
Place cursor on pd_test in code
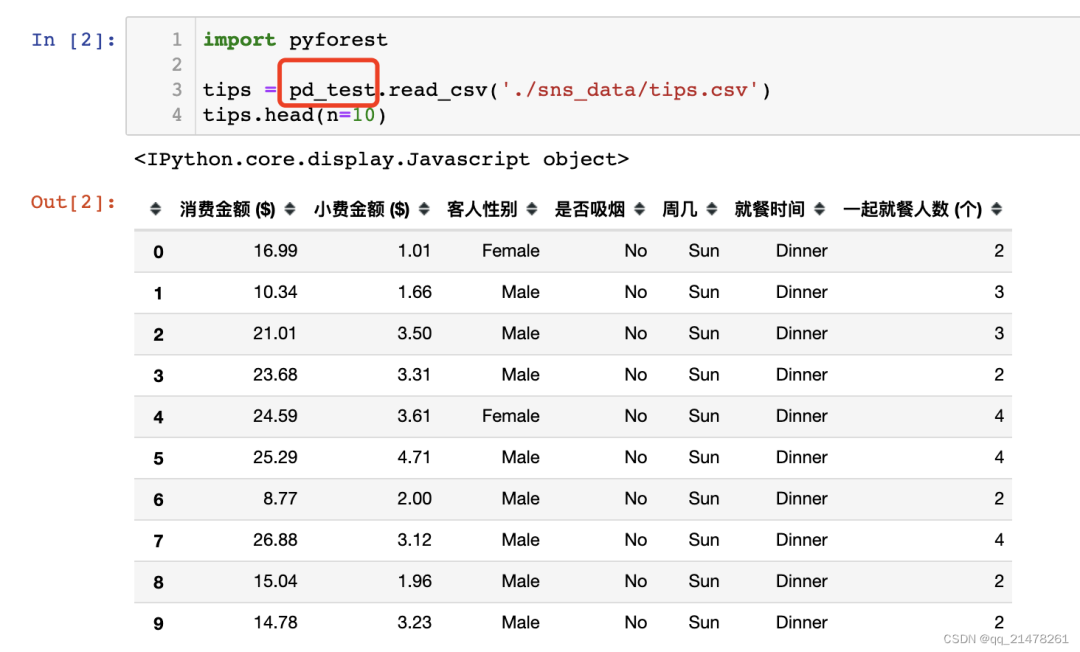tap(331, 90)
